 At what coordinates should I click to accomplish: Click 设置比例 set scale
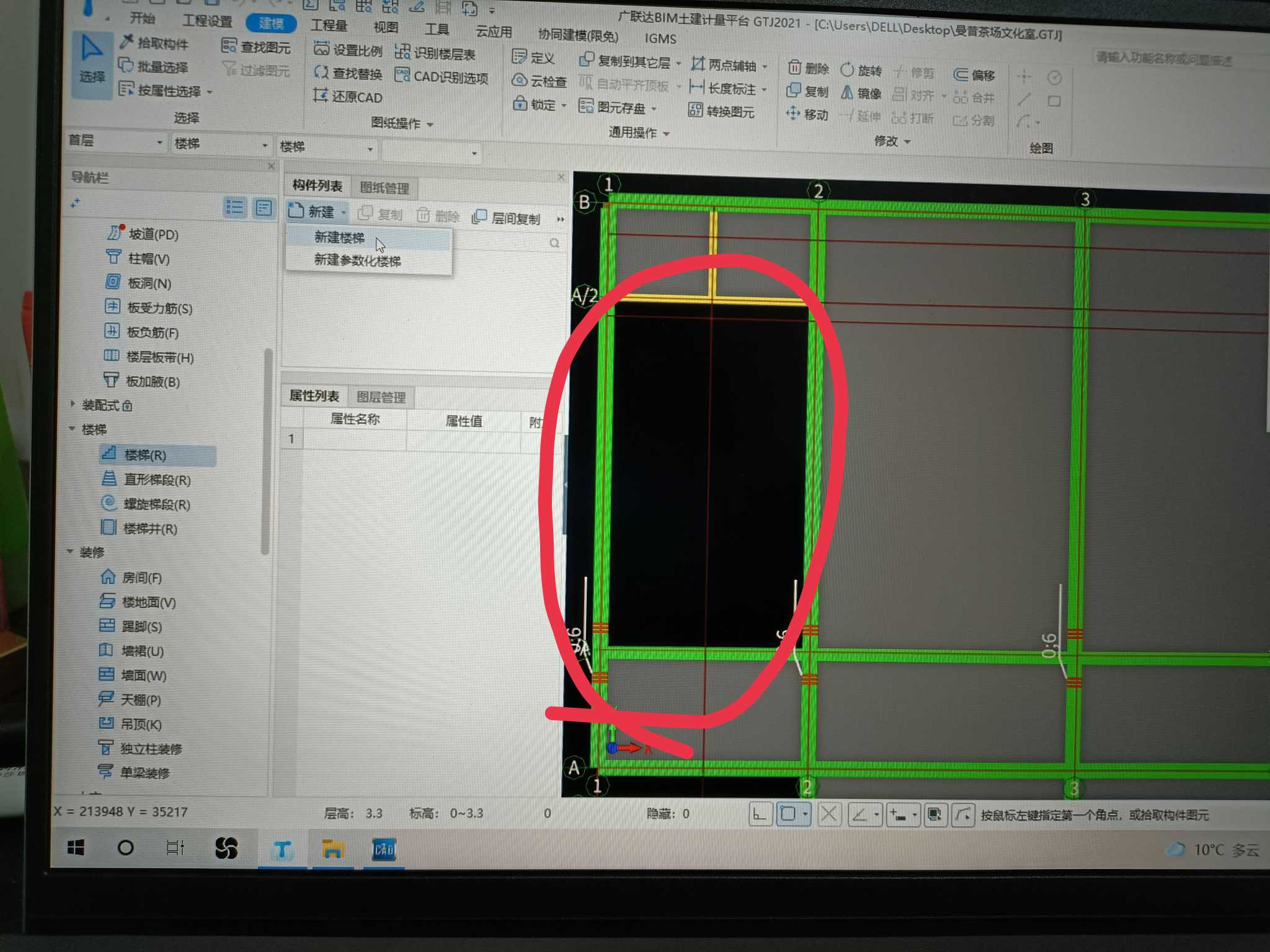[x=348, y=50]
